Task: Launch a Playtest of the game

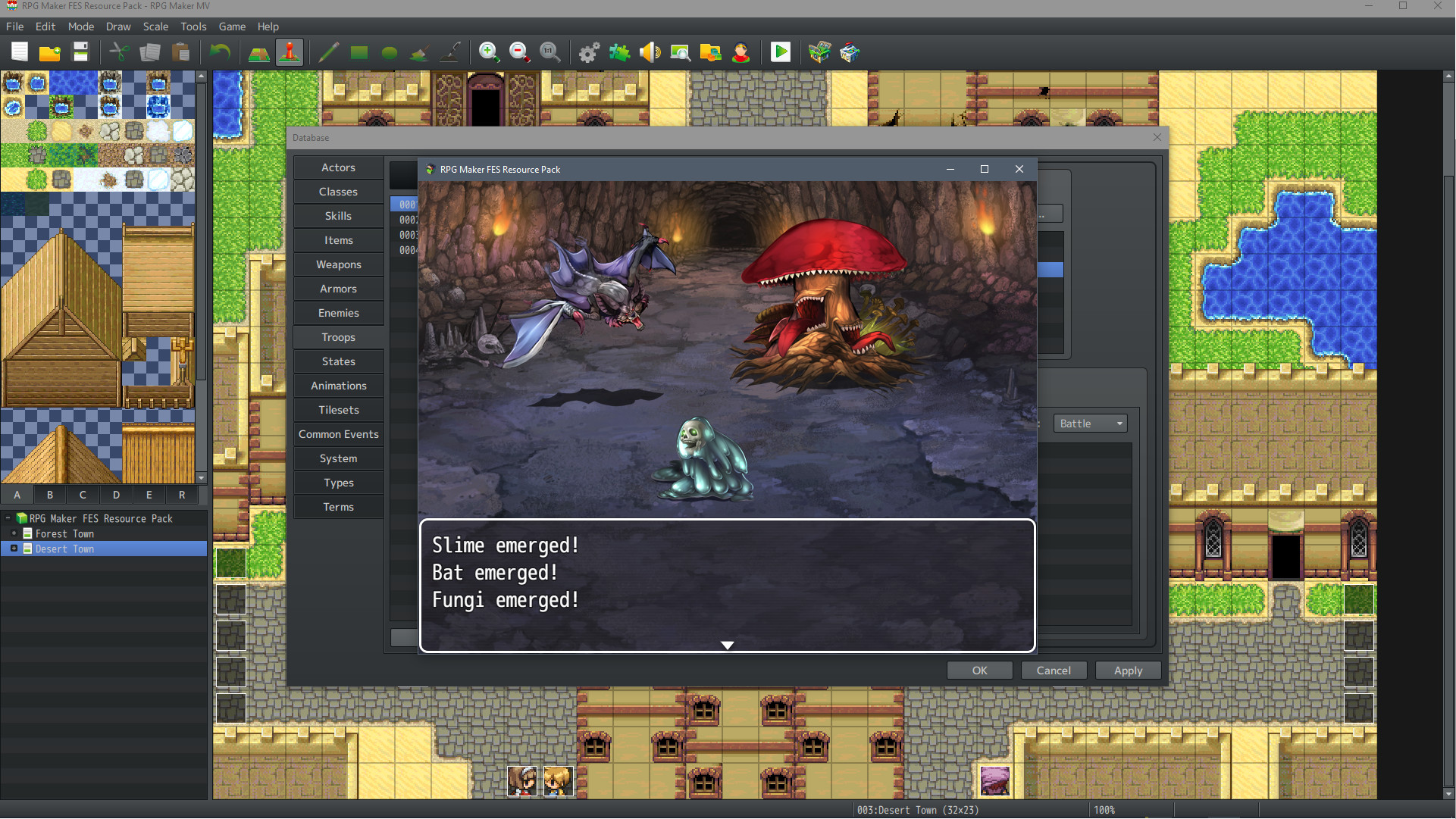Action: (x=781, y=52)
